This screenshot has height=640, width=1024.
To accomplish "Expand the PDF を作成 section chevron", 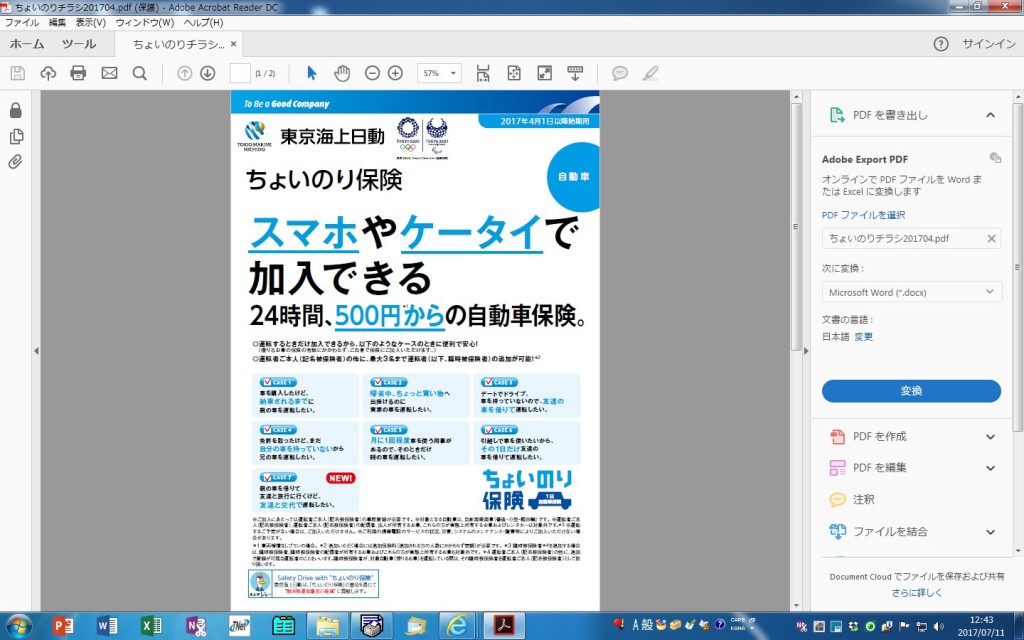I will pyautogui.click(x=991, y=437).
